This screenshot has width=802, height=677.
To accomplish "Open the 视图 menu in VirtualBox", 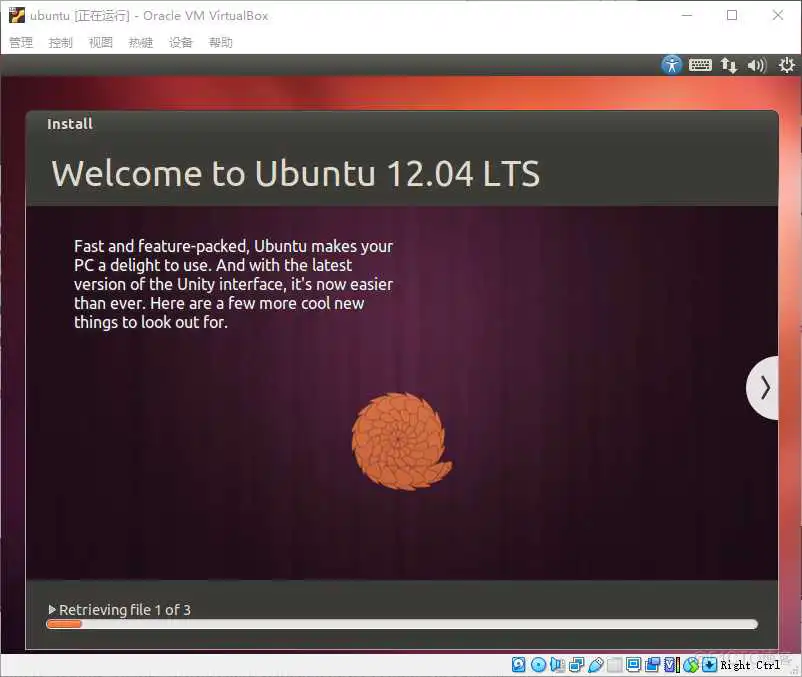I will coord(100,42).
